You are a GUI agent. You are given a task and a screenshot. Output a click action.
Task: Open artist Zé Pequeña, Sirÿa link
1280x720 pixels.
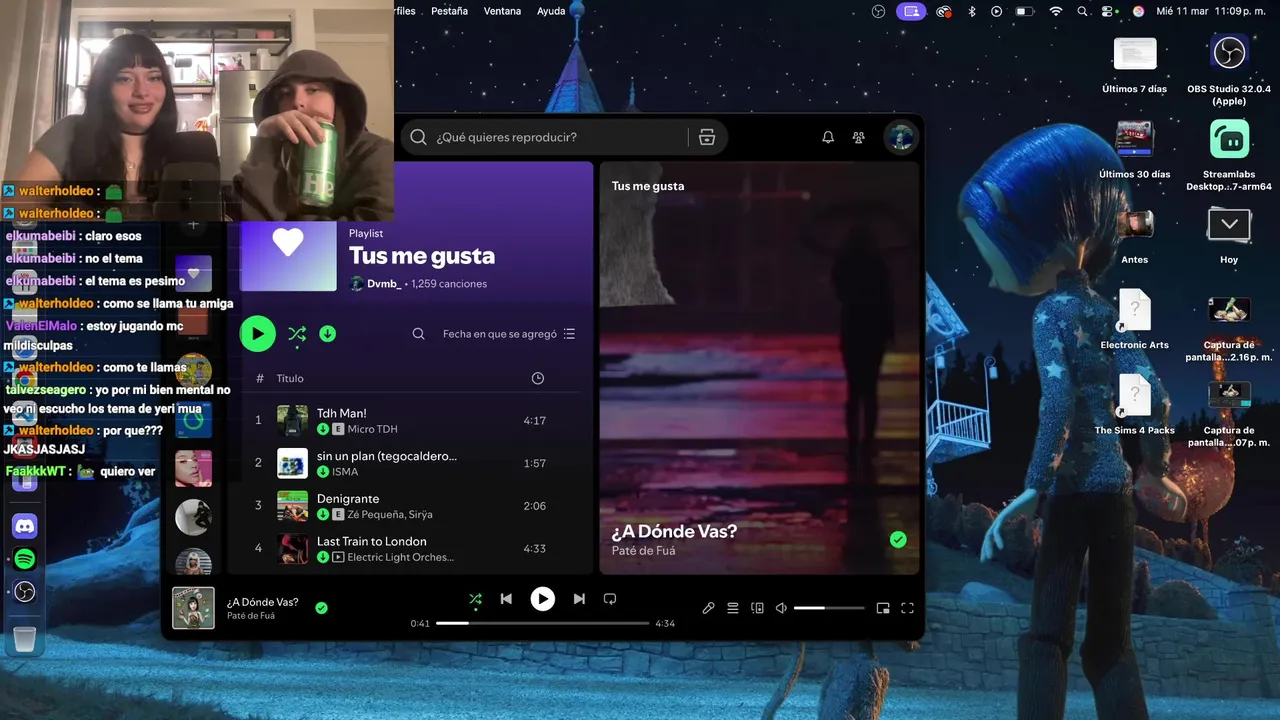[390, 515]
